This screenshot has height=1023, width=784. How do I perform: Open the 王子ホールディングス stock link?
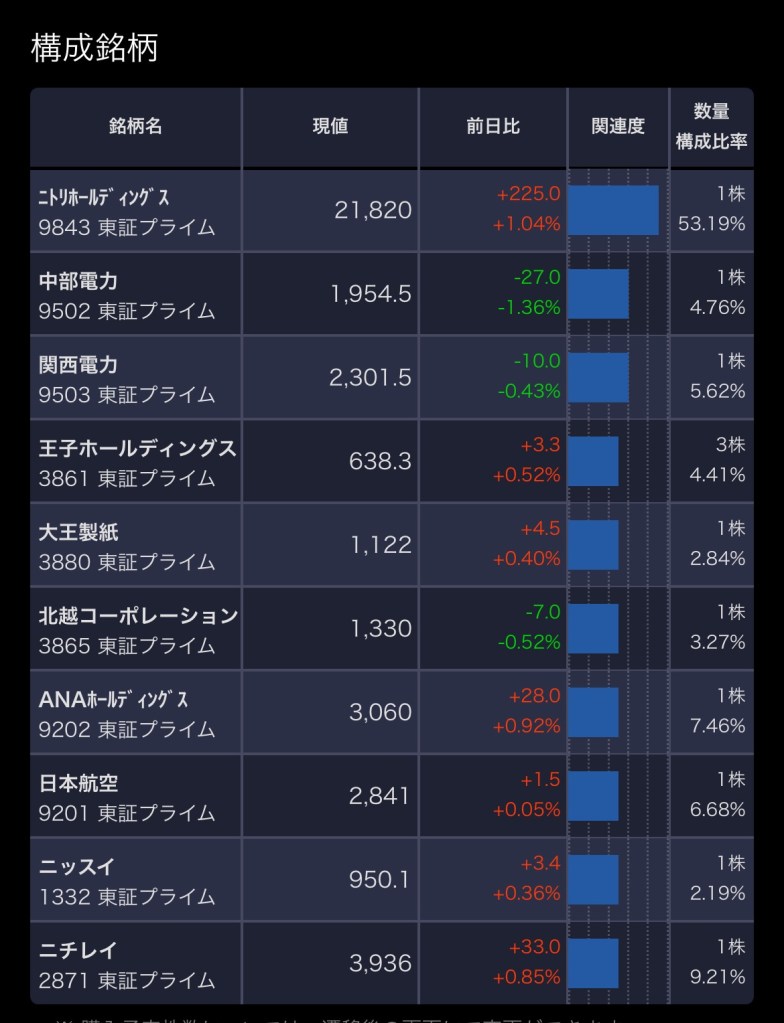pos(137,448)
